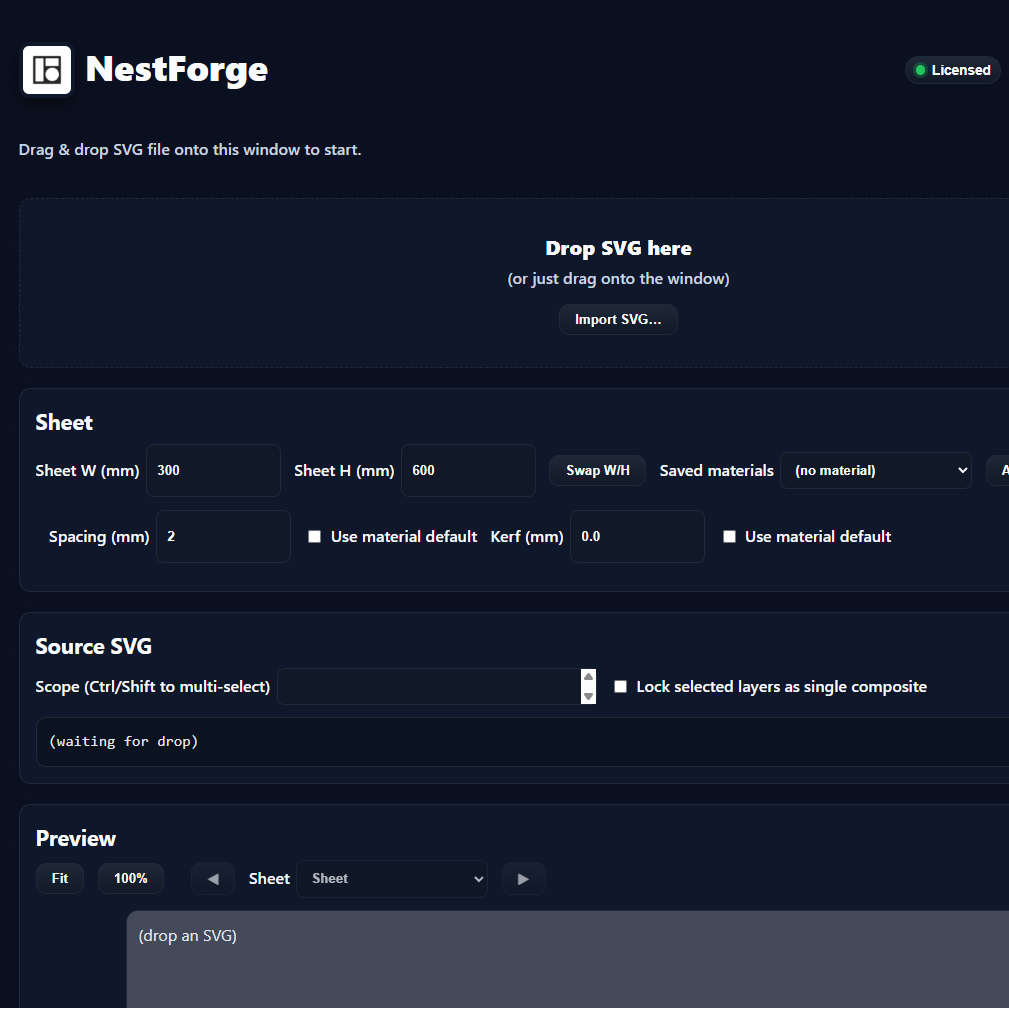Viewport: 1009px width, 1009px height.
Task: Click the NestForge logo icon
Action: (x=47, y=70)
